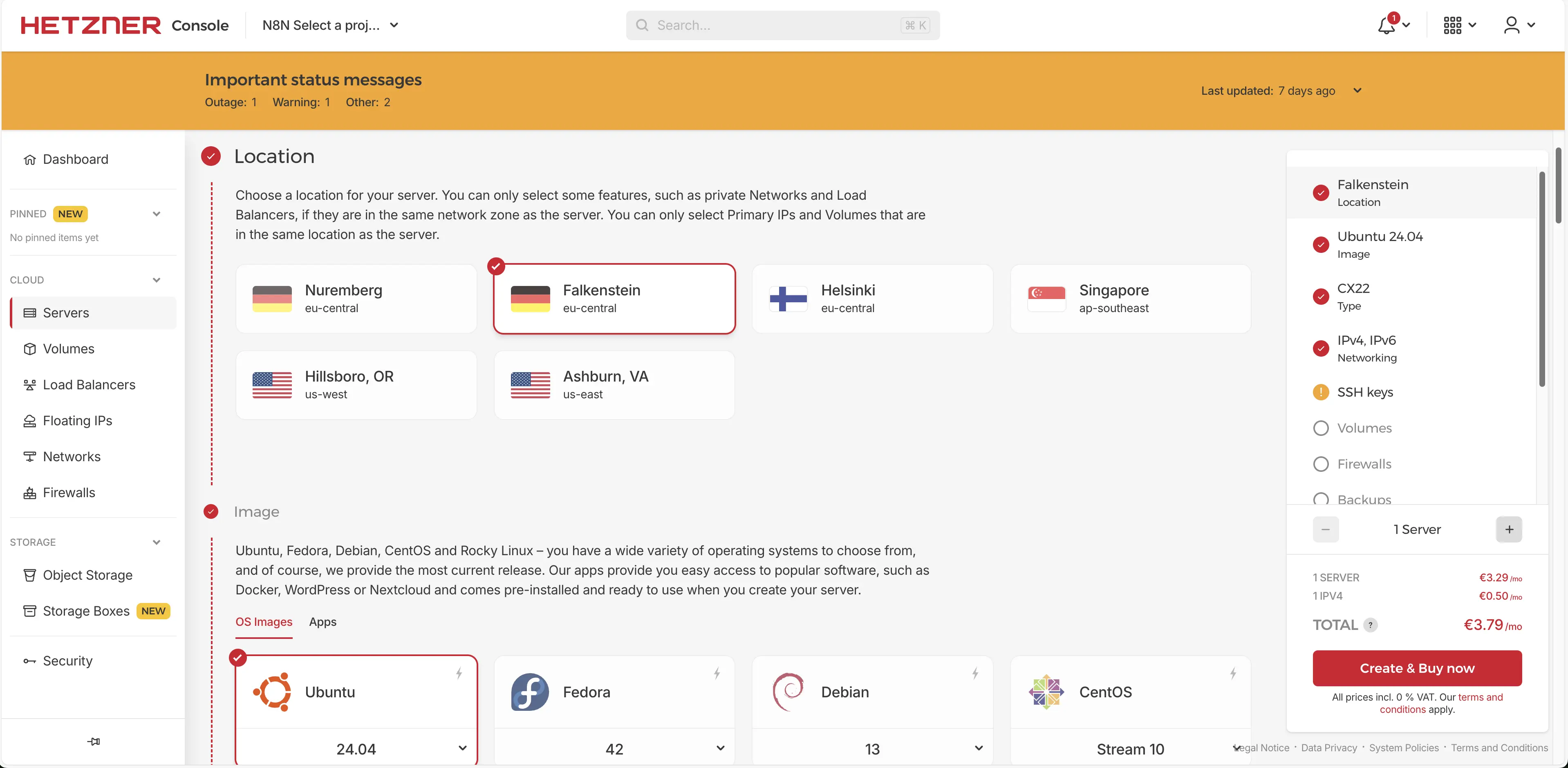The height and width of the screenshot is (768, 1568).
Task: Open the terms and conditions link
Action: (x=1480, y=697)
